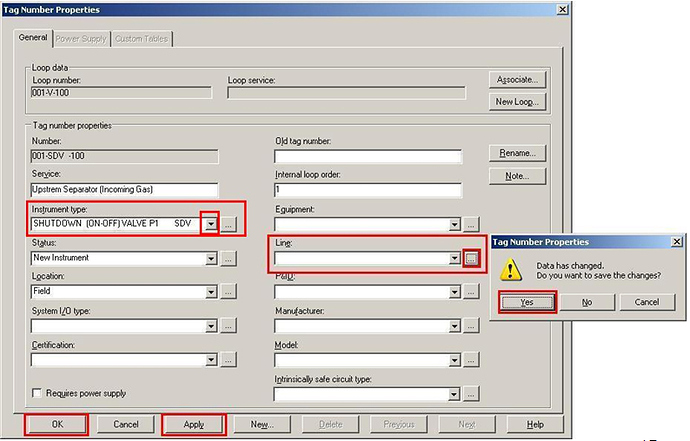This screenshot has height=441, width=690.
Task: Open browse button next to Location
Action: (x=228, y=291)
